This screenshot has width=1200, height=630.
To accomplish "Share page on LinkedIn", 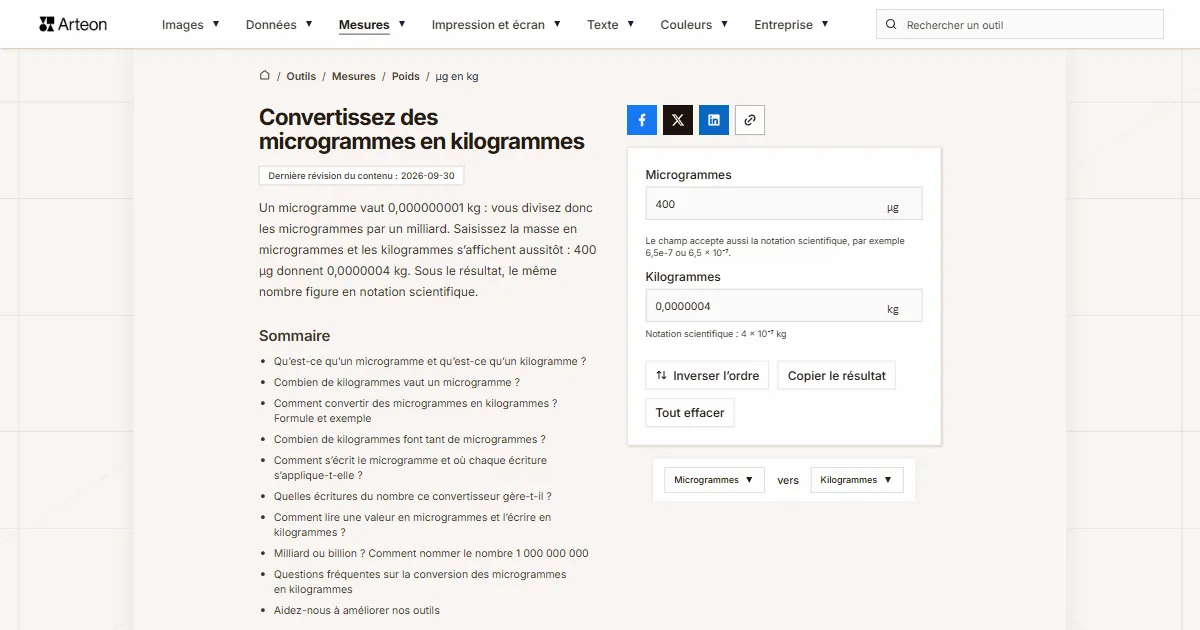I will coord(714,120).
